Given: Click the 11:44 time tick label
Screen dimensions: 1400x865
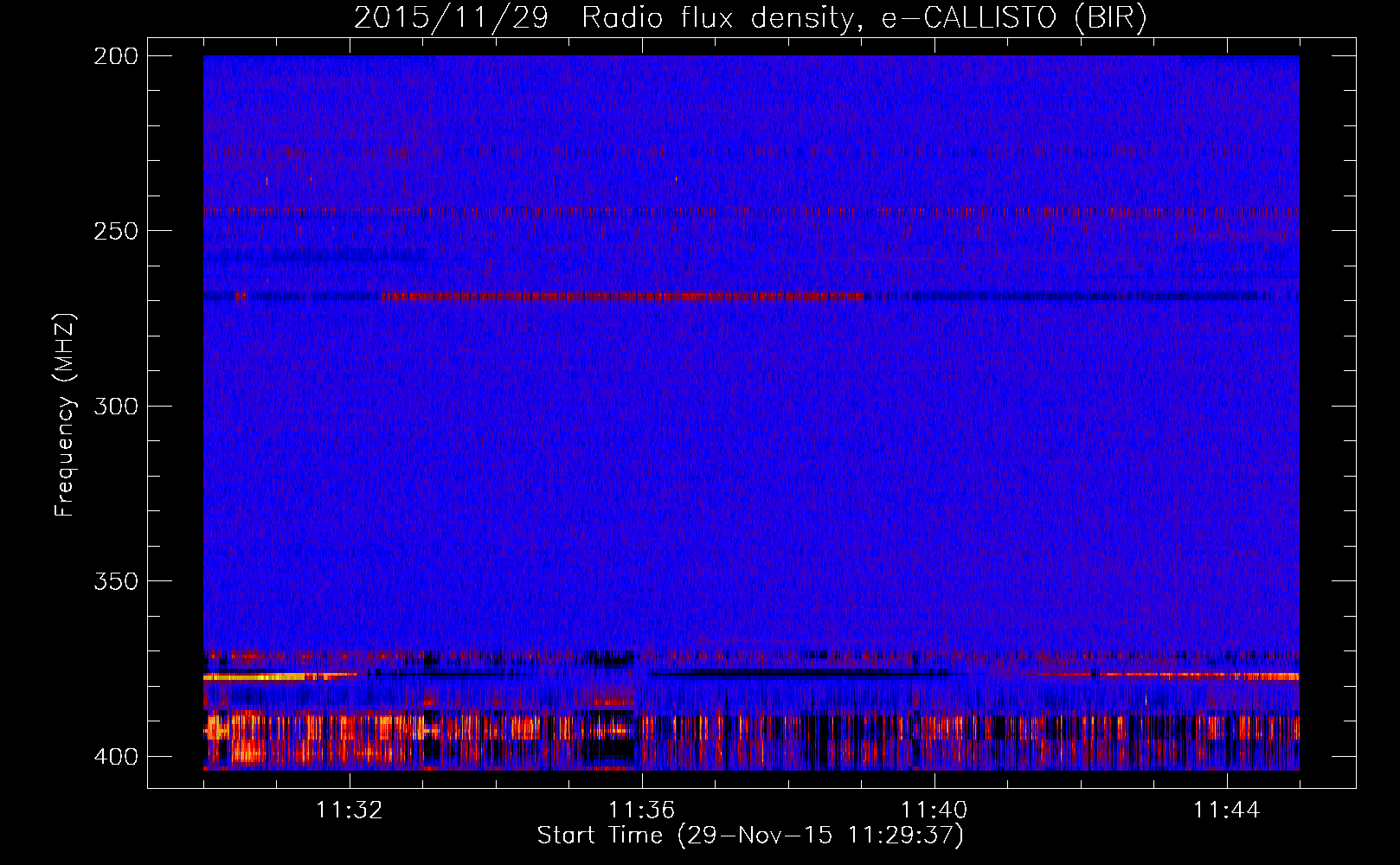Looking at the screenshot, I should [1227, 811].
